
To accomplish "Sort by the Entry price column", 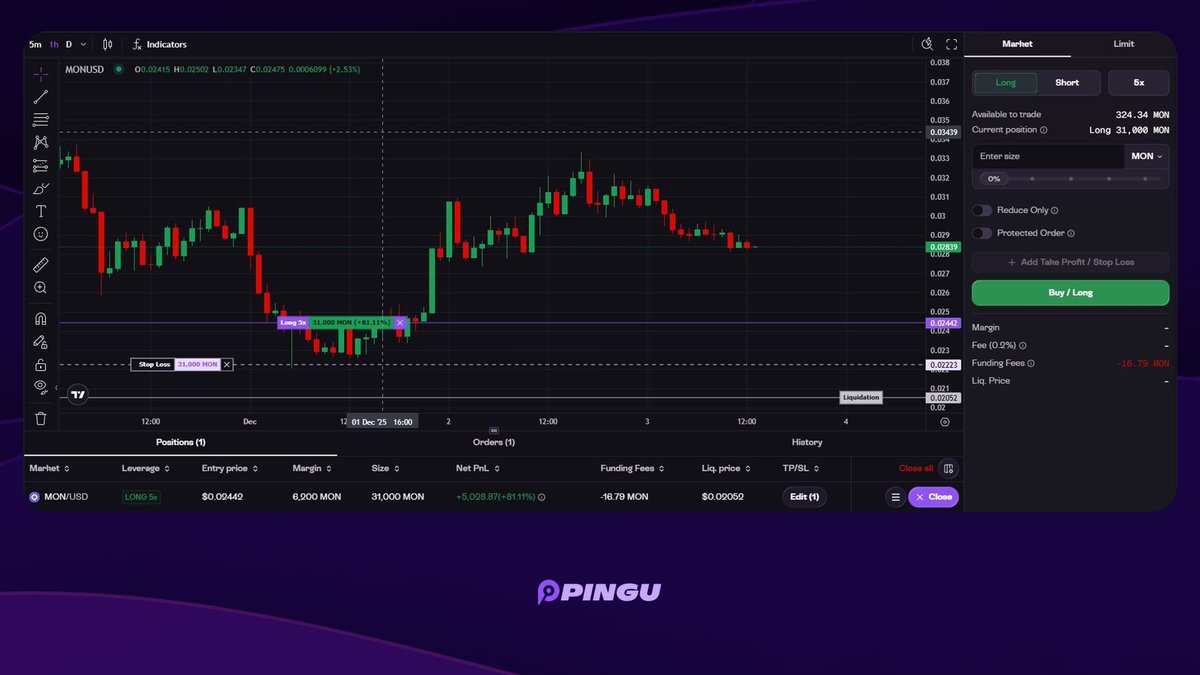I will [231, 468].
